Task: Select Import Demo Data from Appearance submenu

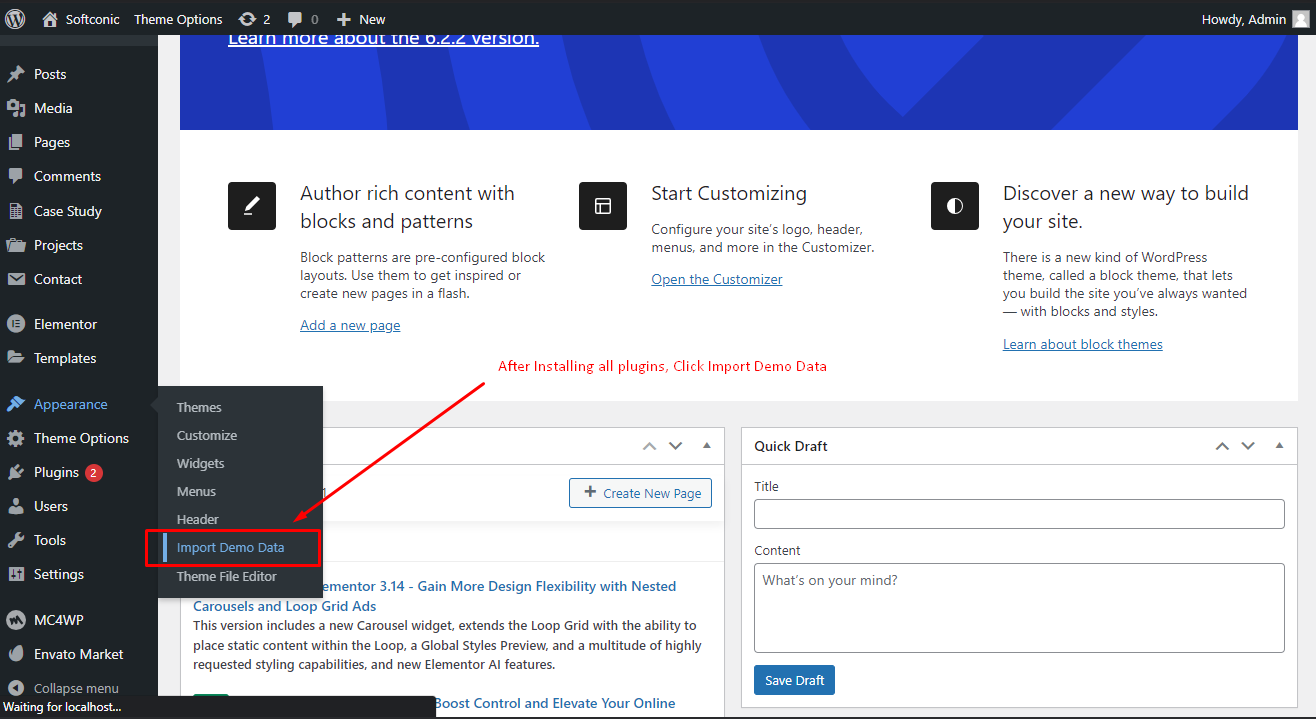Action: pos(230,547)
